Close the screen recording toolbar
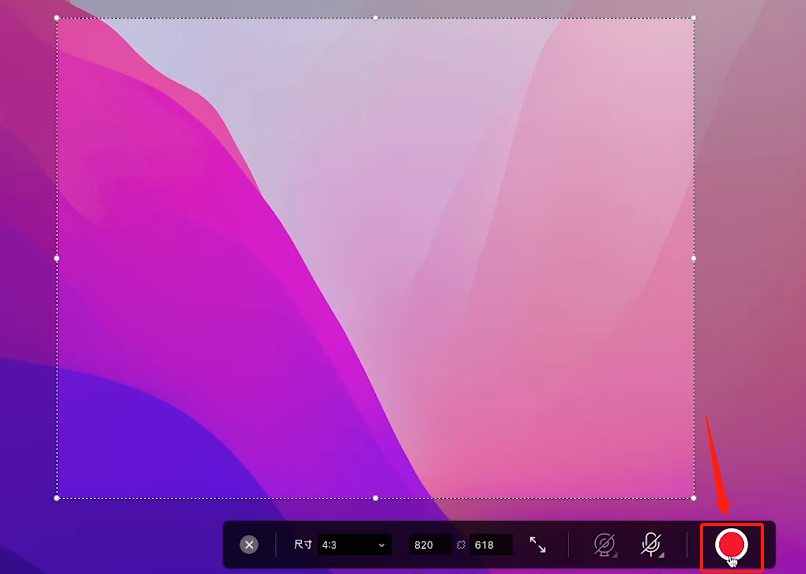Viewport: 806px width, 574px height. click(x=249, y=545)
